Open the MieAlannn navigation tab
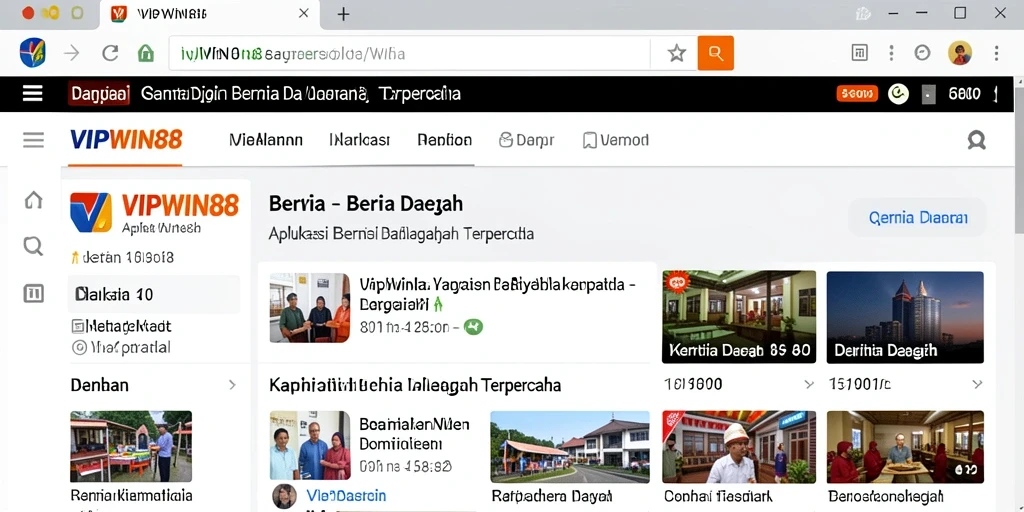1024x512 pixels. [x=266, y=140]
